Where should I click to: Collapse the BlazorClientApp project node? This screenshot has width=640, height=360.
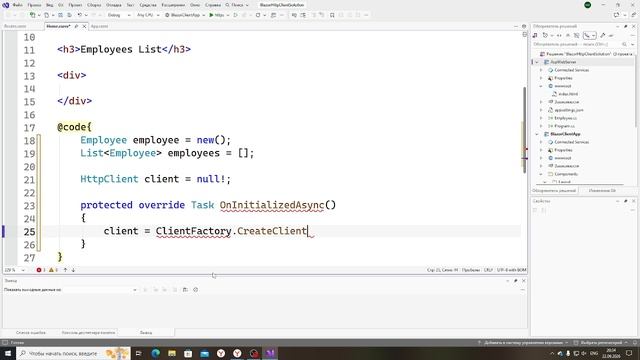537,134
